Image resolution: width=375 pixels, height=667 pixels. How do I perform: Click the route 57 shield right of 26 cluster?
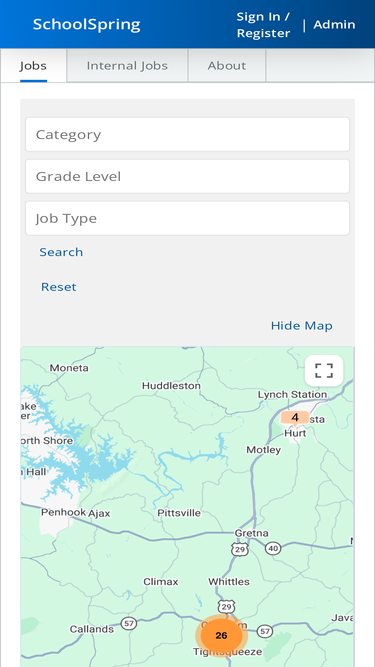pos(265,630)
